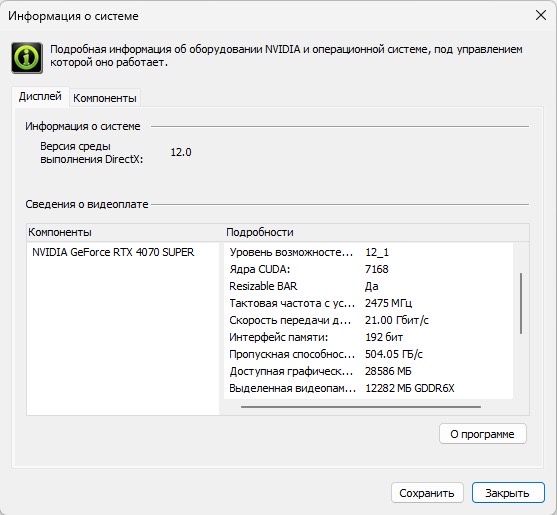The width and height of the screenshot is (557, 515).
Task: Switch to the Компоненты tab
Action: pos(105,98)
